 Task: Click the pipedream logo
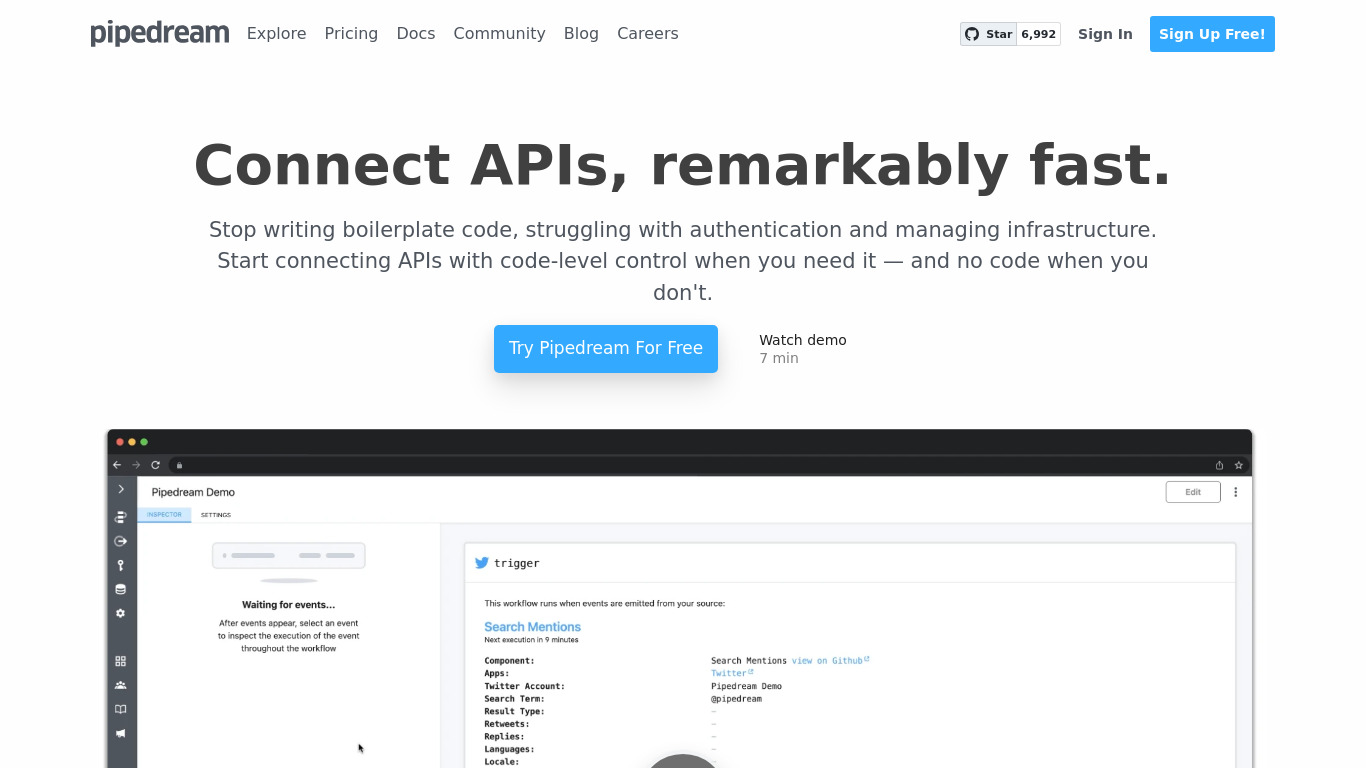160,33
